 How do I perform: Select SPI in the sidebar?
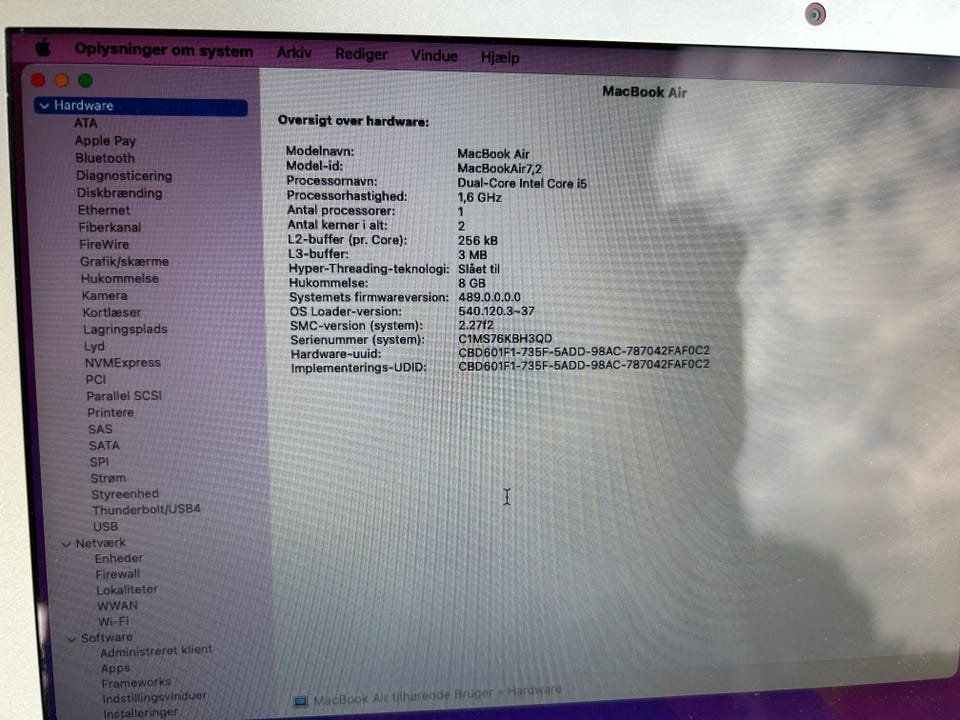(99, 462)
